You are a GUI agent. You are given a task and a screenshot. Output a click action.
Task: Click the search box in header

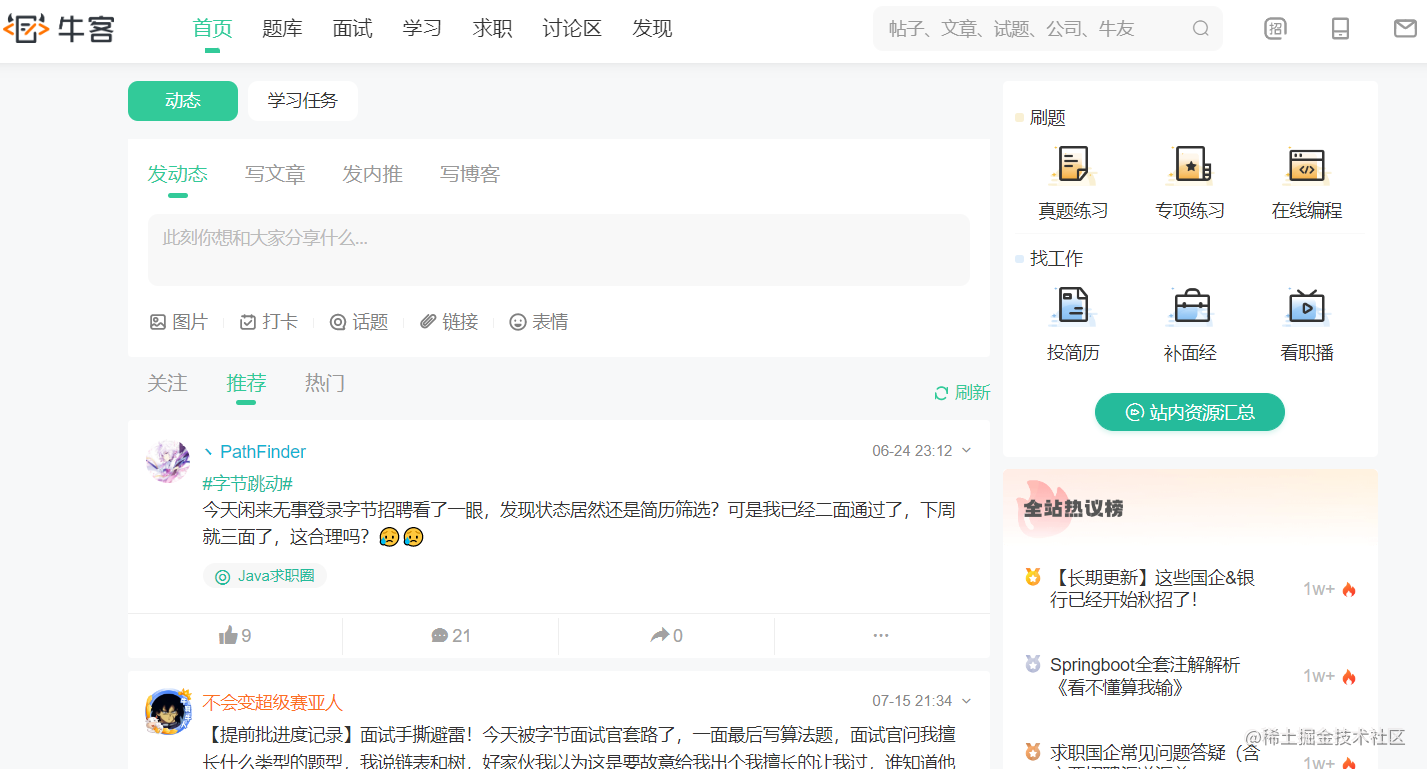coord(1048,29)
